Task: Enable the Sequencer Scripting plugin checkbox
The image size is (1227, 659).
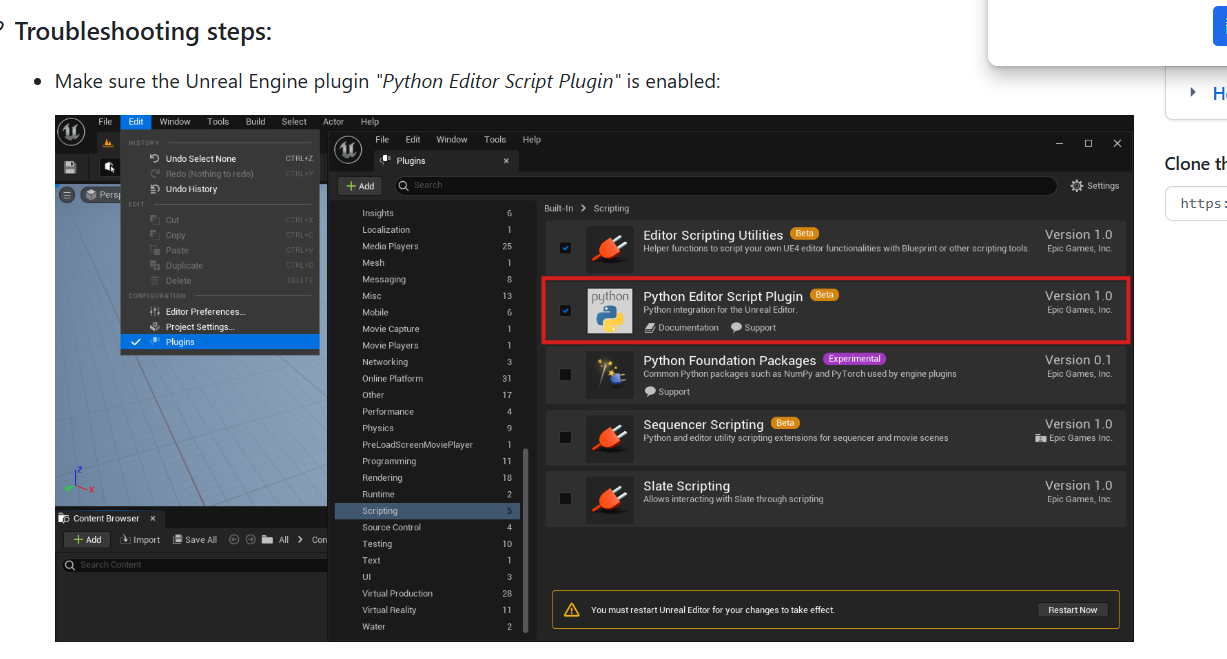Action: pyautogui.click(x=566, y=437)
